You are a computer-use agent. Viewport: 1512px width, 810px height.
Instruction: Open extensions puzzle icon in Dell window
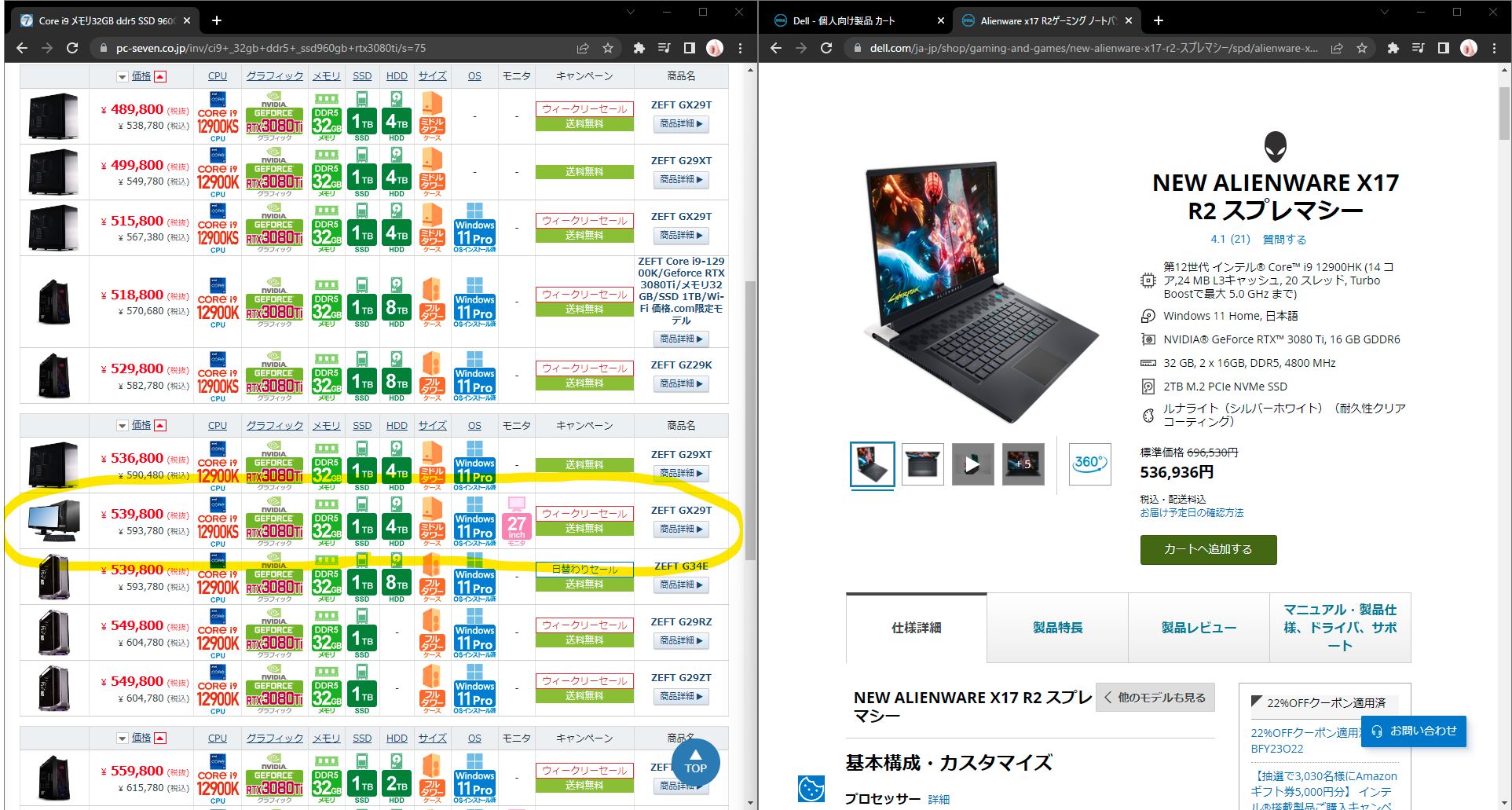[x=1393, y=48]
